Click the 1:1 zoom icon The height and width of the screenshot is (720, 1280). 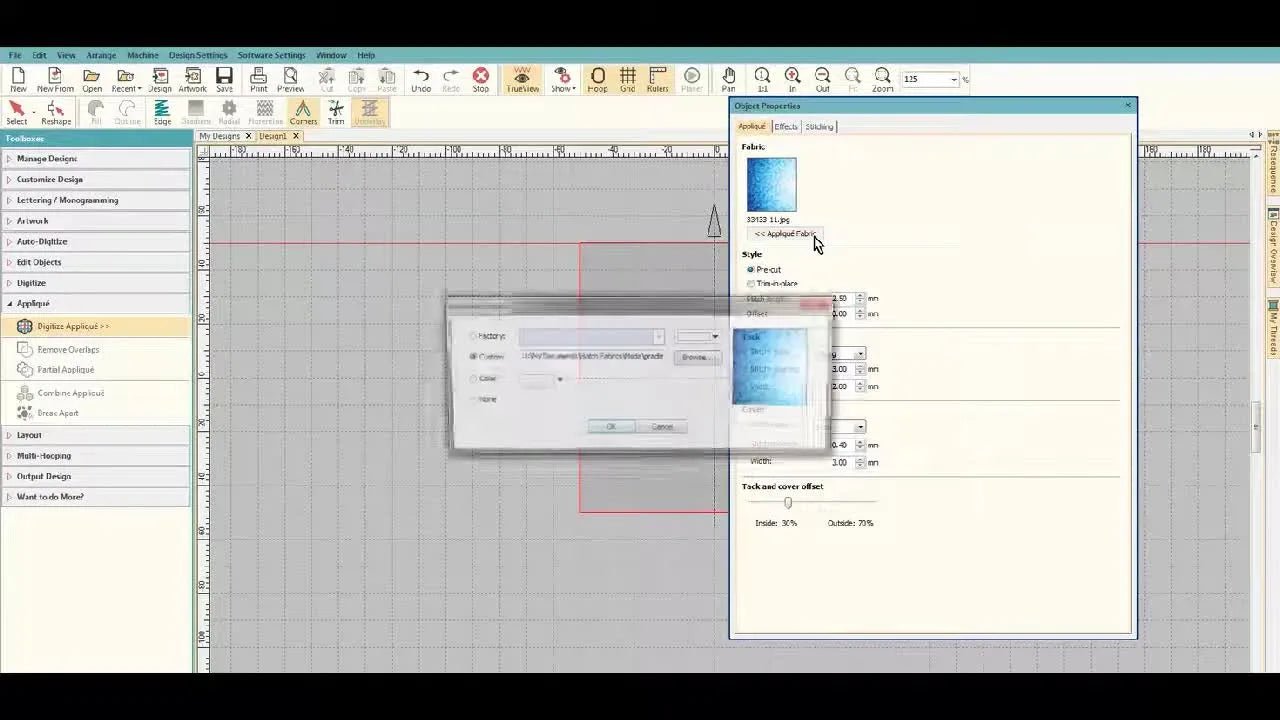coord(762,80)
